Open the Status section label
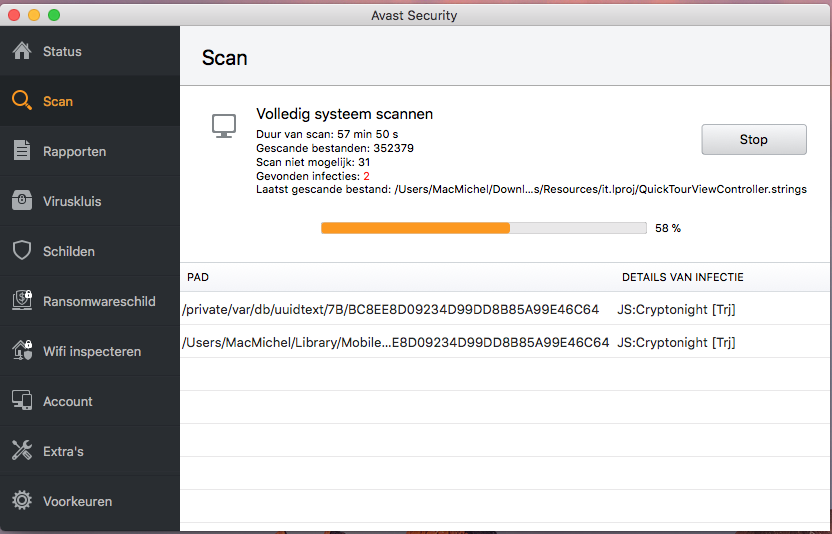 pyautogui.click(x=62, y=51)
